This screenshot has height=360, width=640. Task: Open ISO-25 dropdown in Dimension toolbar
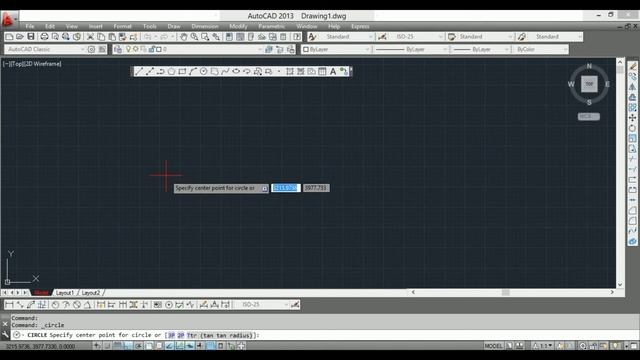point(262,304)
